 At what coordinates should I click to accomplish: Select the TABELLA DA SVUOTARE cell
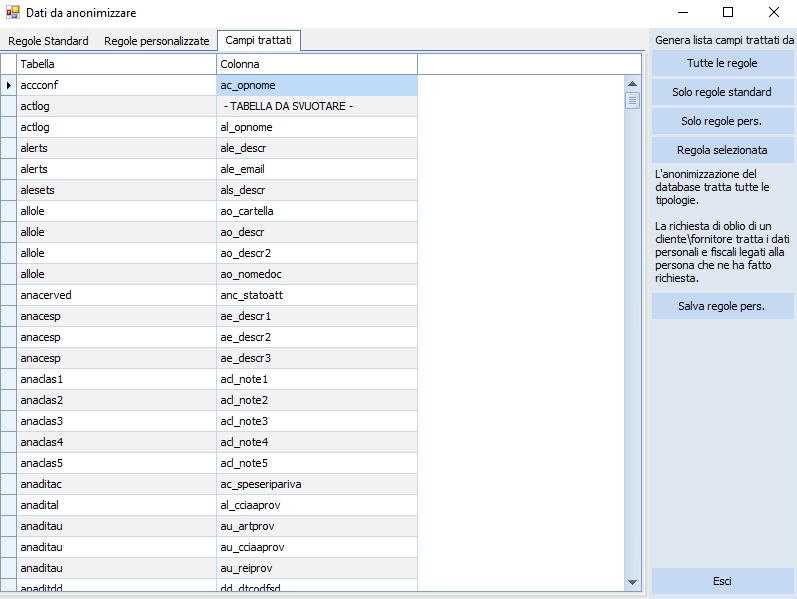(316, 107)
